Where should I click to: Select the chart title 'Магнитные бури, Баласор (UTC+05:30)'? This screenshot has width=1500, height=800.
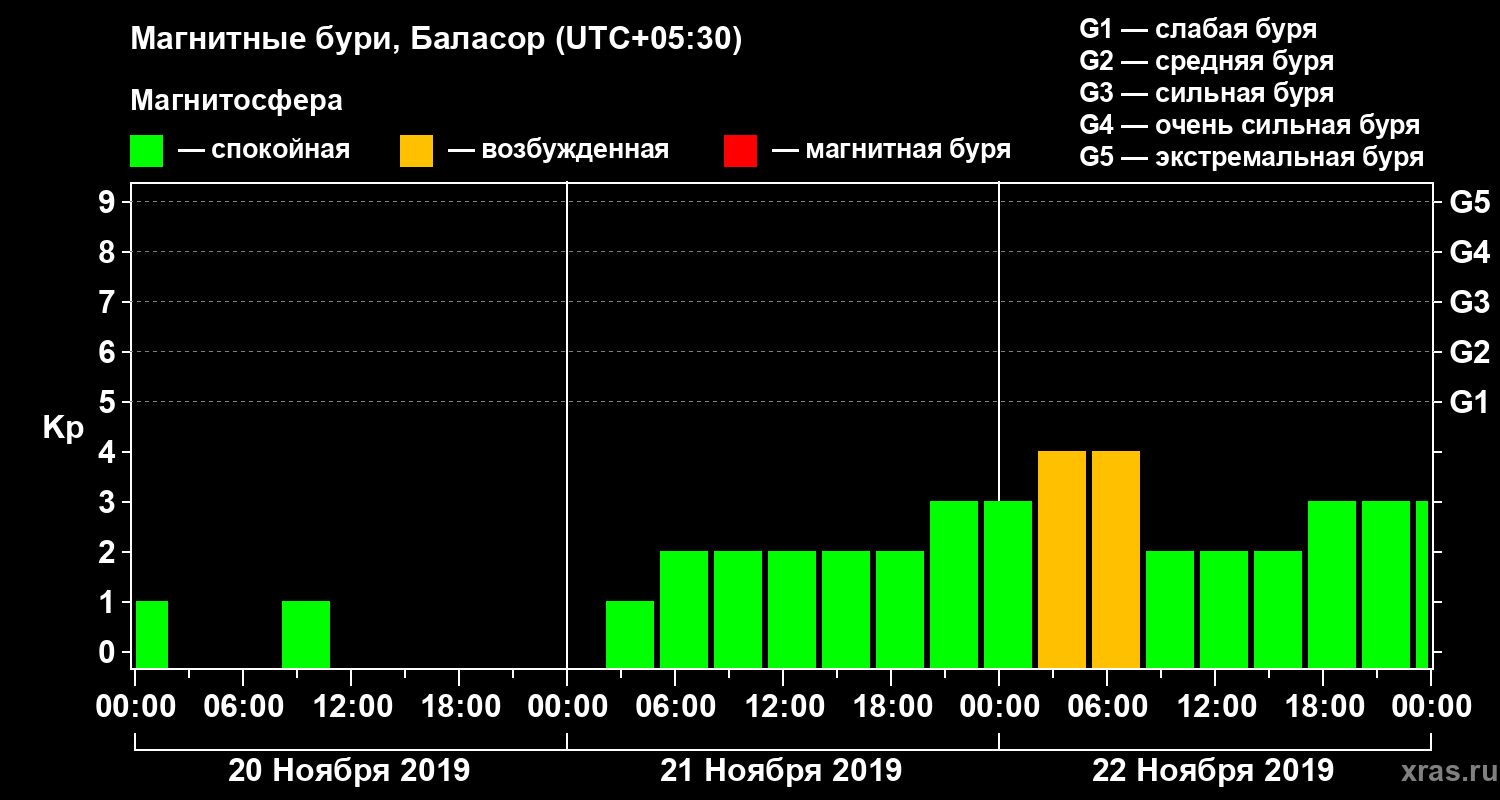coord(437,40)
